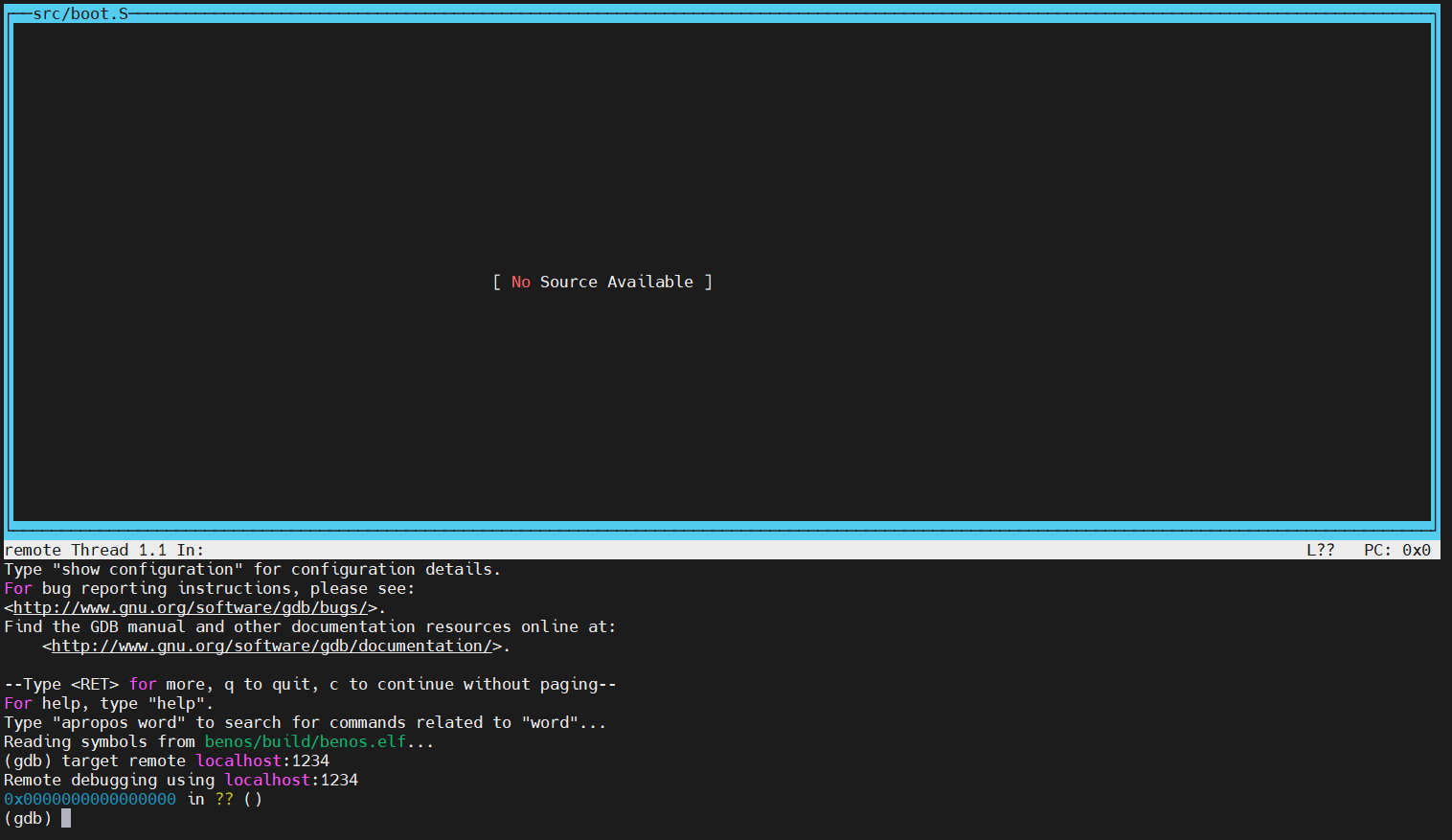
Task: Click the 'For help, type "help"' line
Action: [109, 703]
